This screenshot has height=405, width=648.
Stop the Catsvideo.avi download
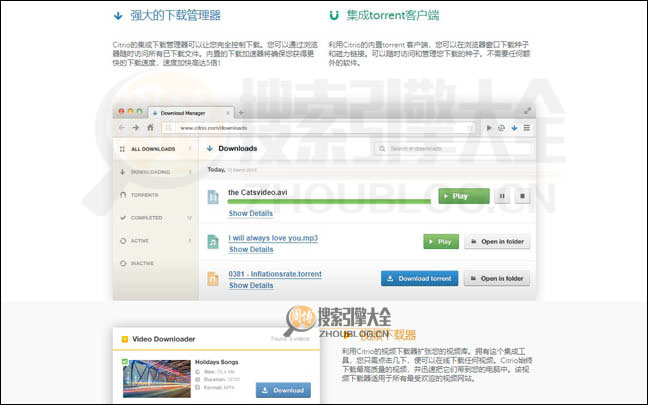click(x=522, y=196)
